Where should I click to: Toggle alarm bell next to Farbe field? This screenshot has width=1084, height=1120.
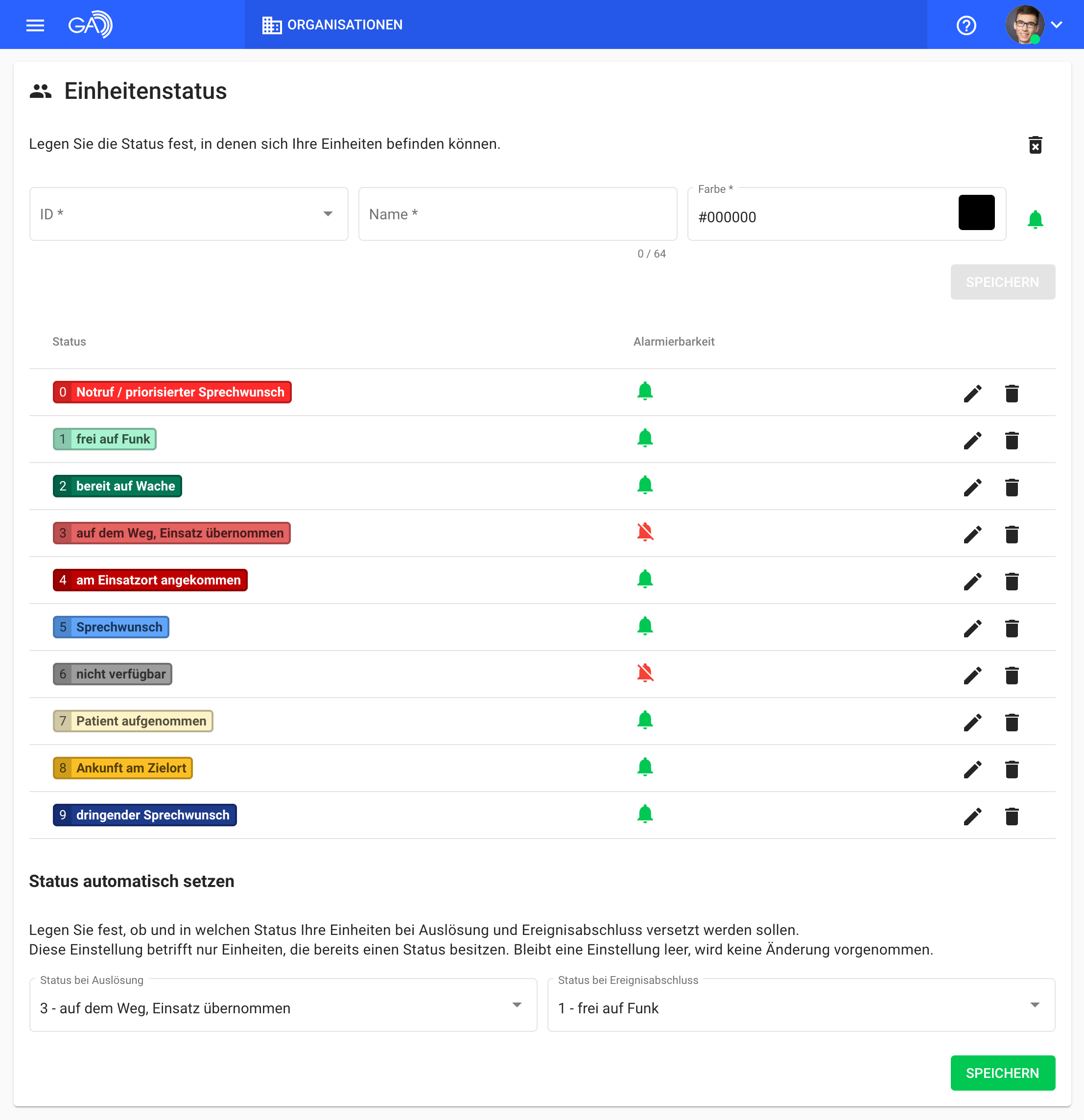tap(1035, 219)
